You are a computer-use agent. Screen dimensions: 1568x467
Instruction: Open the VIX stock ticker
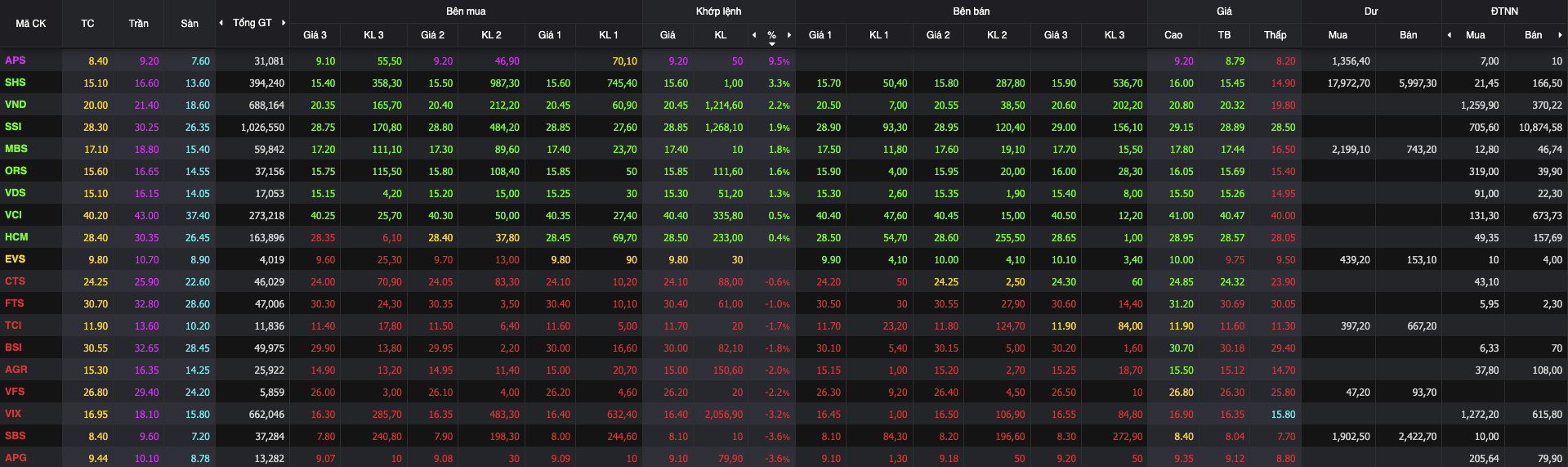(13, 414)
